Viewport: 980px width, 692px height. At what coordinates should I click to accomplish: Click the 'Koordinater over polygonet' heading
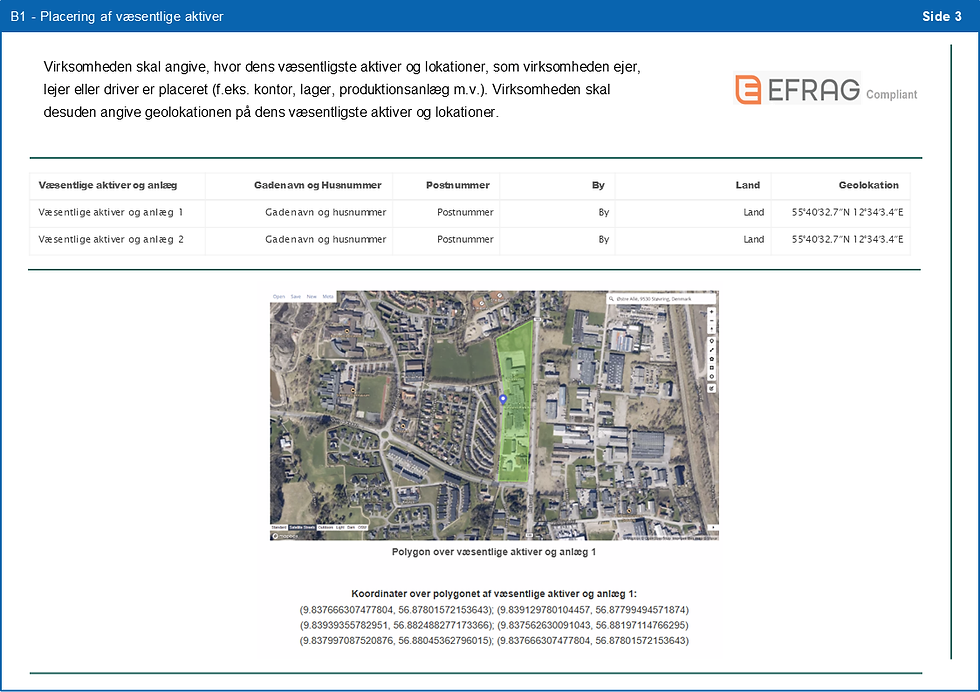[x=494, y=594]
